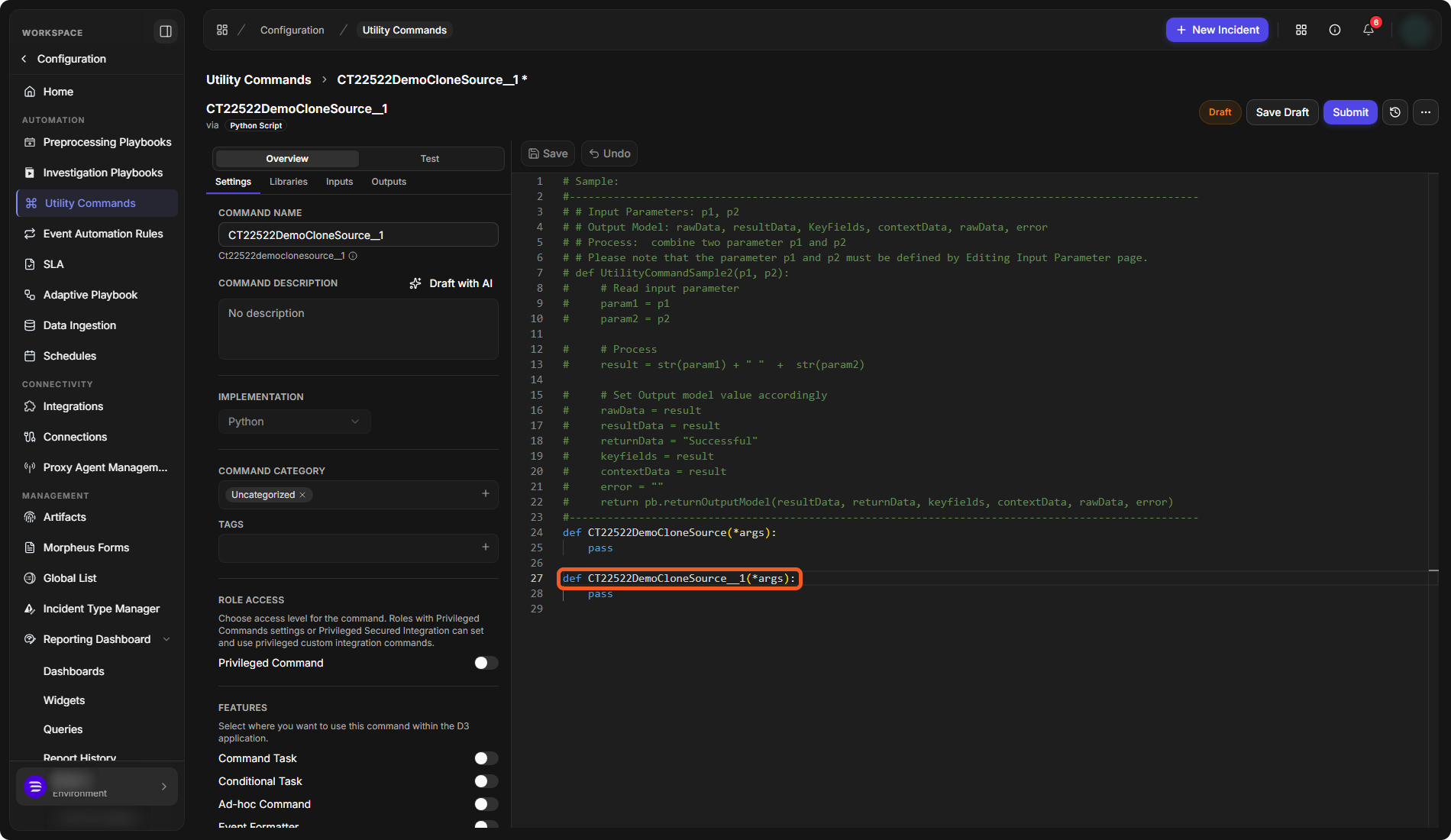This screenshot has width=1451, height=840.
Task: Toggle the Privileged Command switch
Action: (x=486, y=663)
